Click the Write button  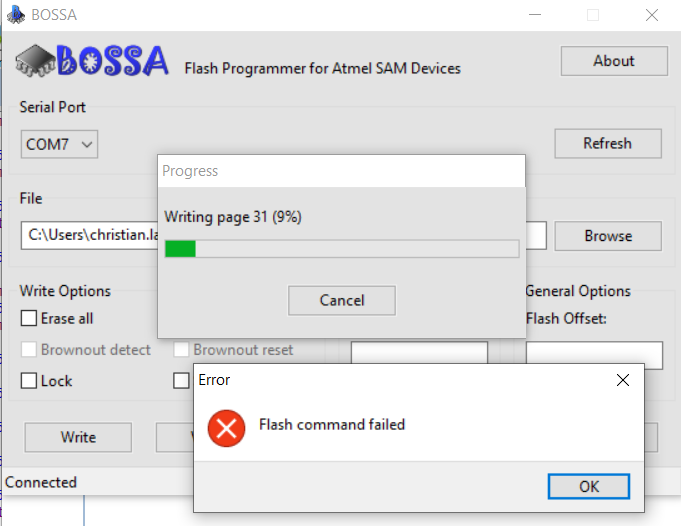click(x=78, y=437)
